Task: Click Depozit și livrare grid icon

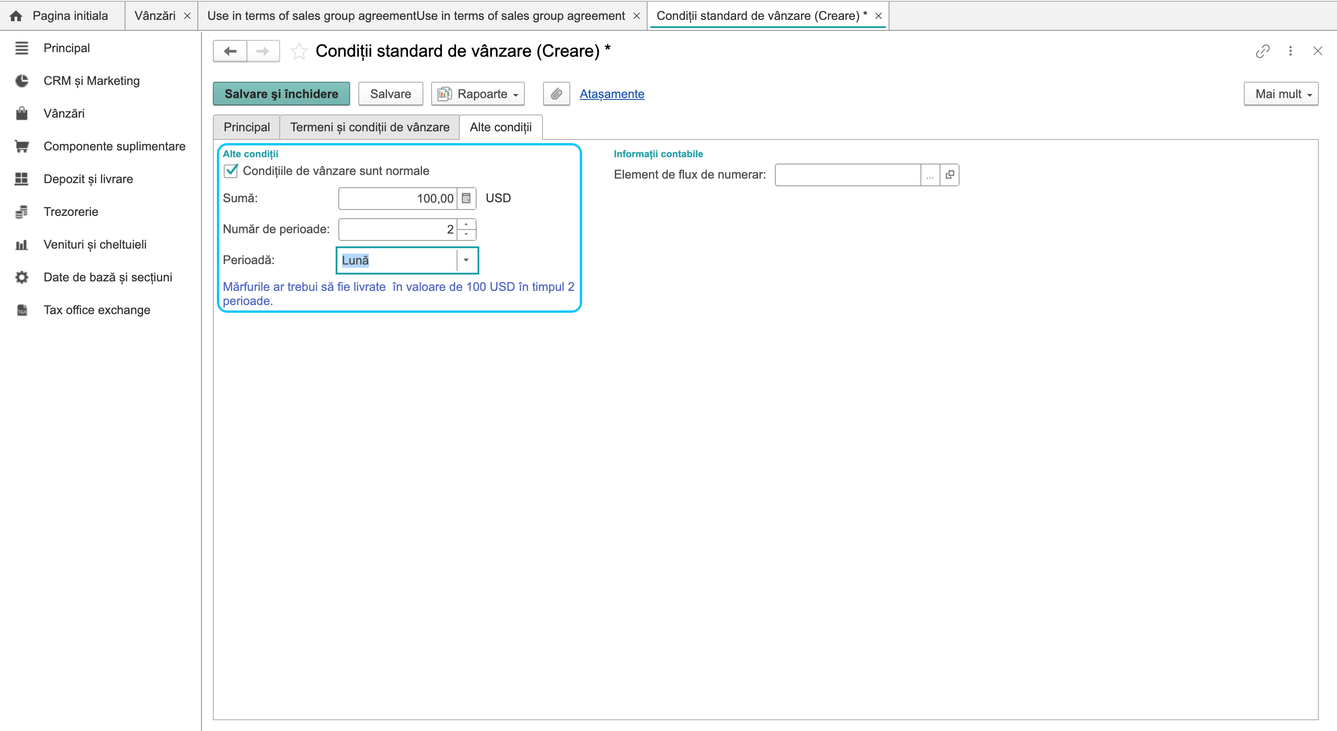Action: [22, 179]
